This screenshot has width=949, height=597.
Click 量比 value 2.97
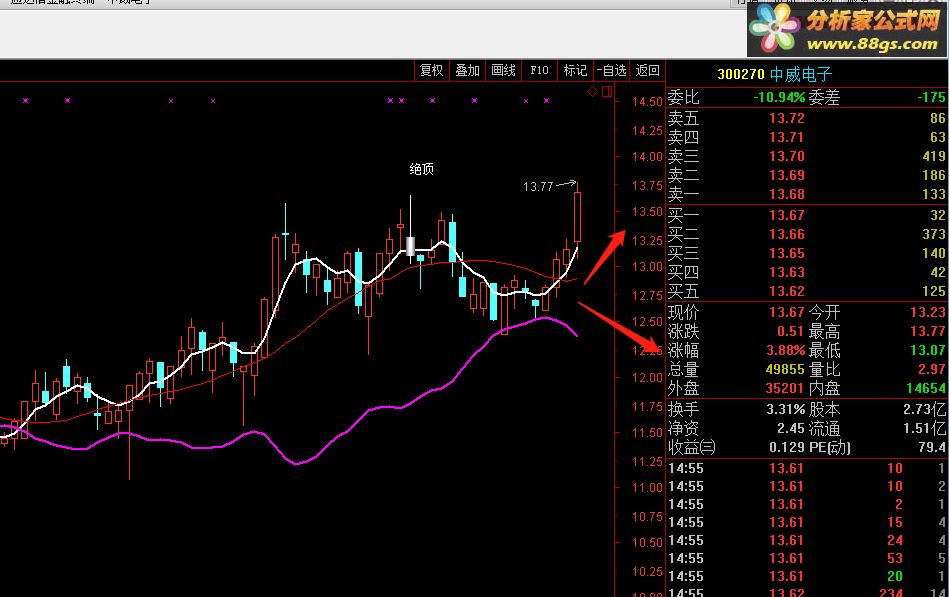click(x=931, y=369)
